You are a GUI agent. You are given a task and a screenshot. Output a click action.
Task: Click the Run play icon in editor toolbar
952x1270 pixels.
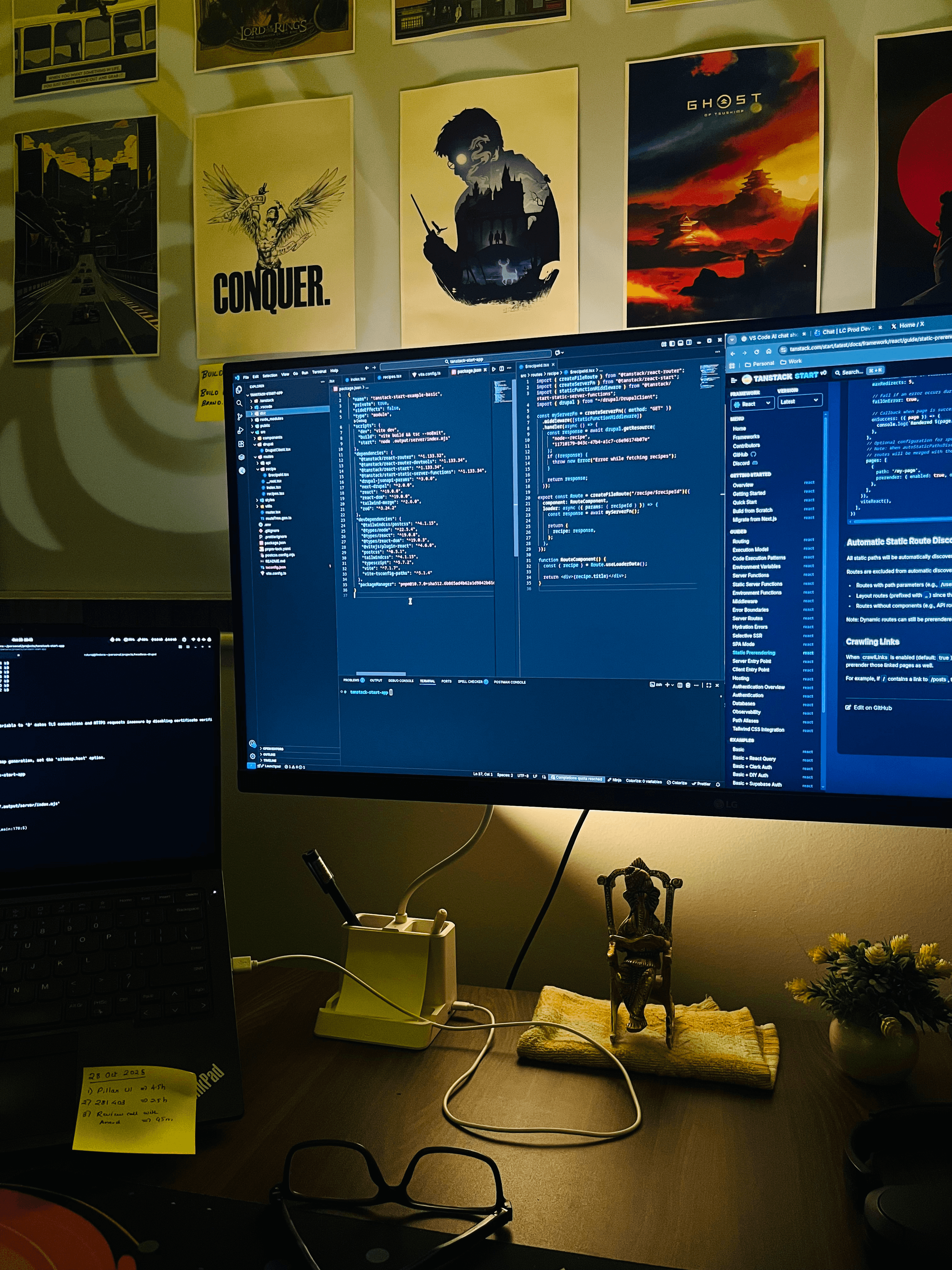(x=494, y=369)
